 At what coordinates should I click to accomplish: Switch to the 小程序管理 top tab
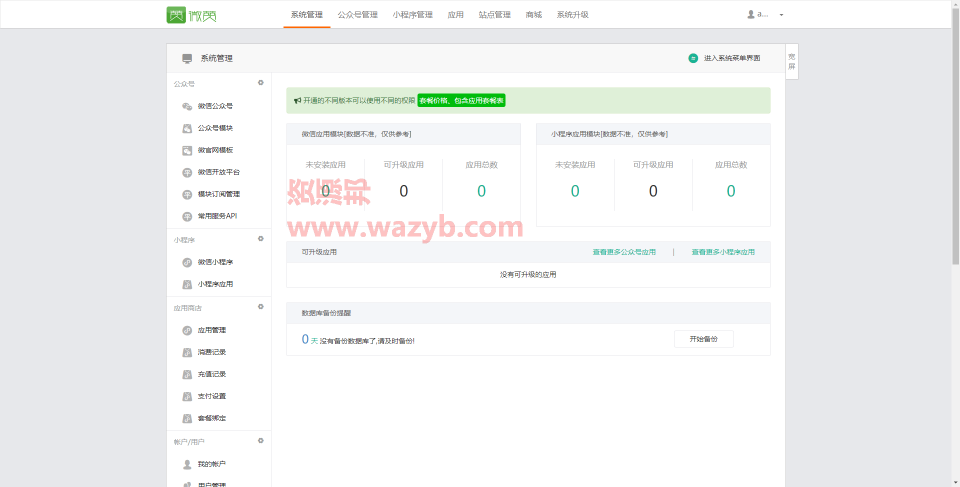pos(413,15)
